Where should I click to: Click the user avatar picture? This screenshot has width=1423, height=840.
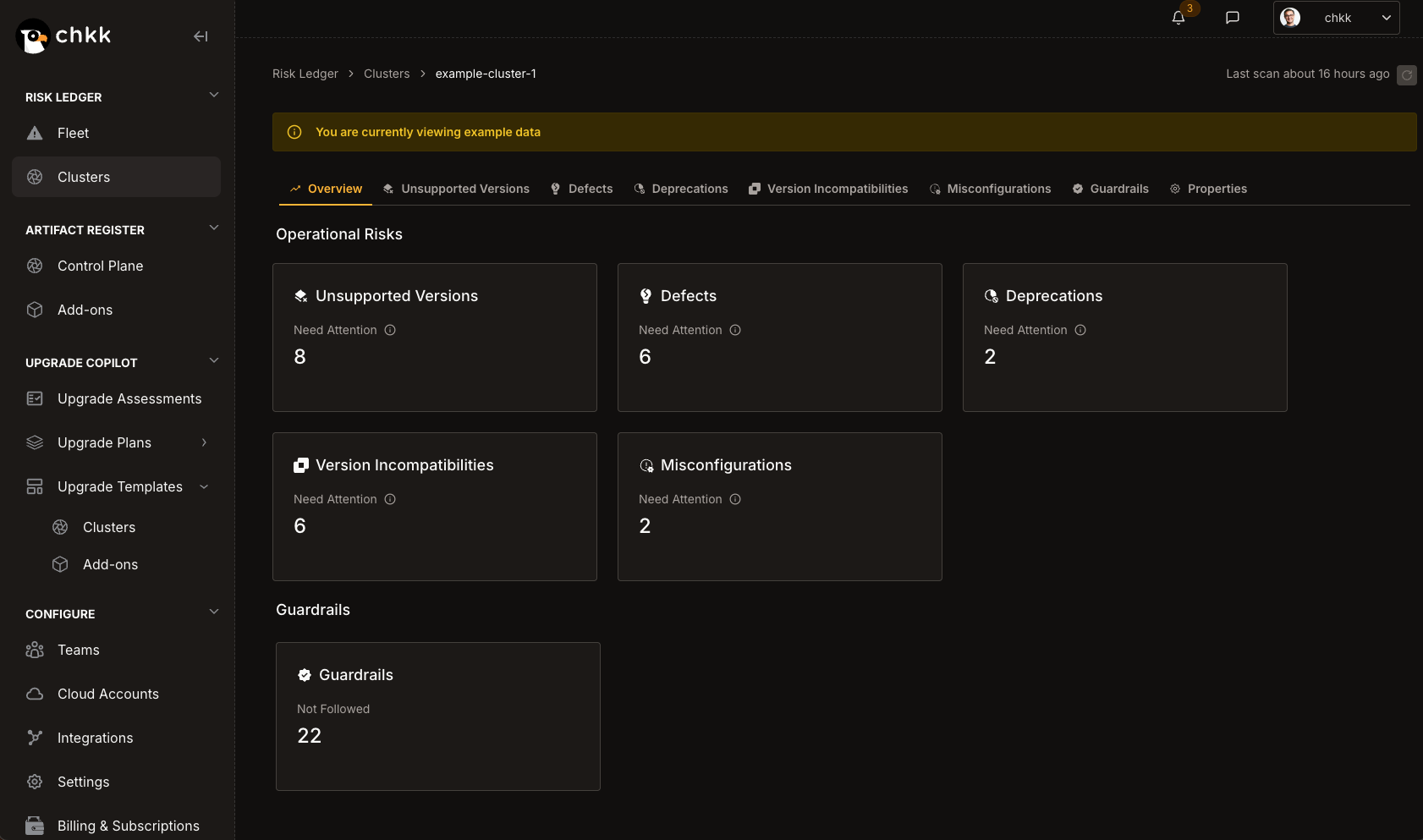(x=1290, y=18)
